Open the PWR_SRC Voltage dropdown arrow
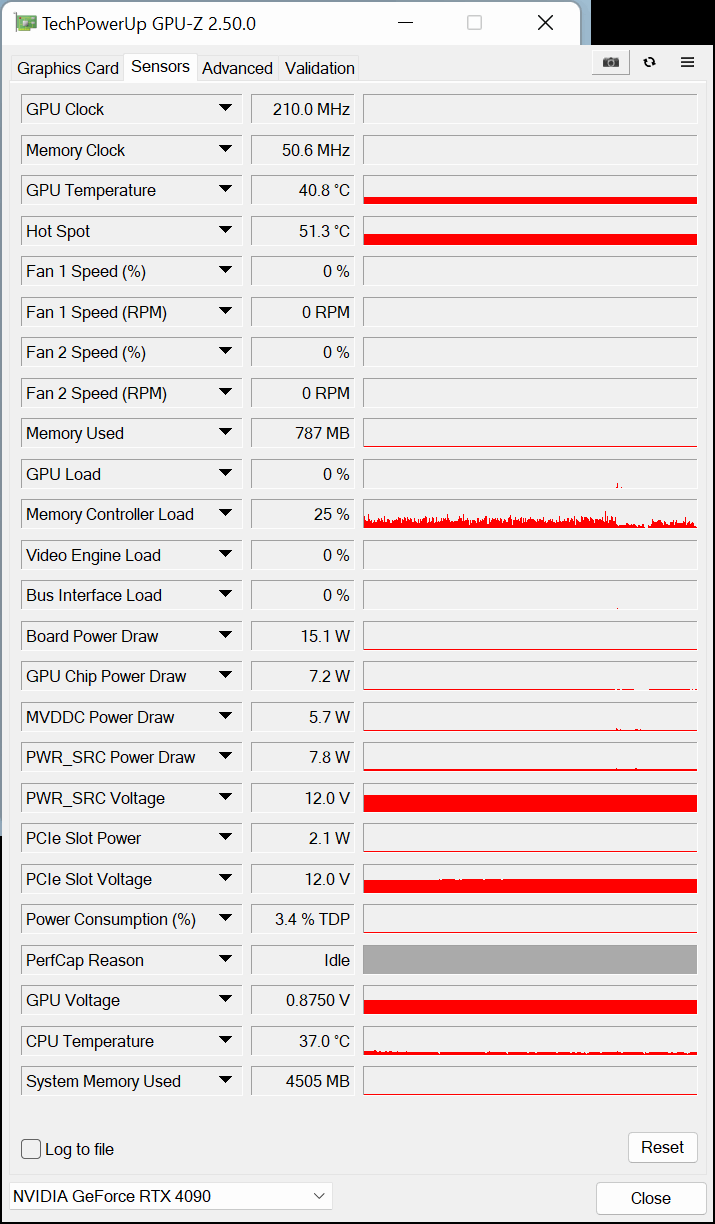 (x=226, y=798)
